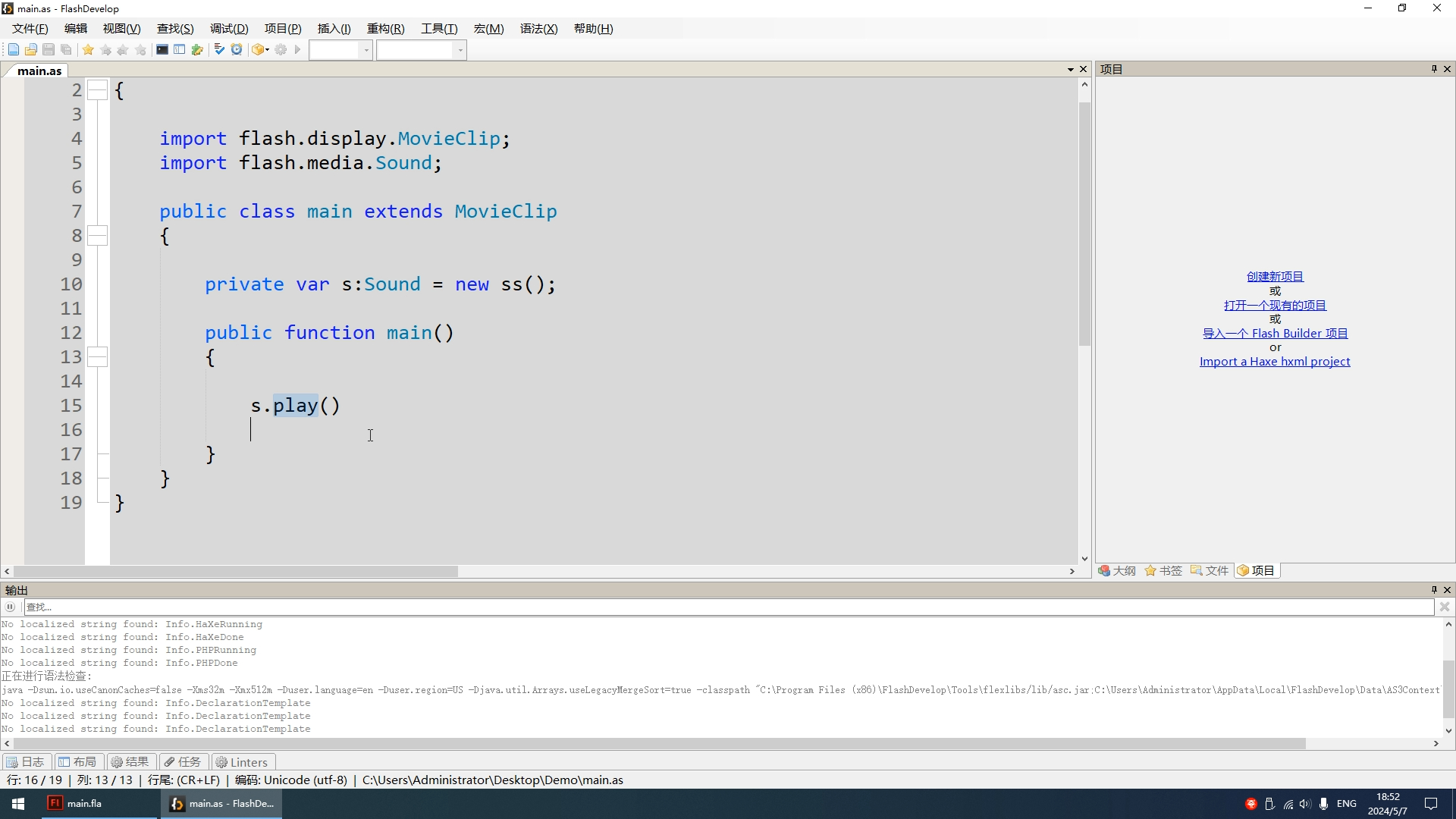Click the alarm clock toolbar icon

237,50
